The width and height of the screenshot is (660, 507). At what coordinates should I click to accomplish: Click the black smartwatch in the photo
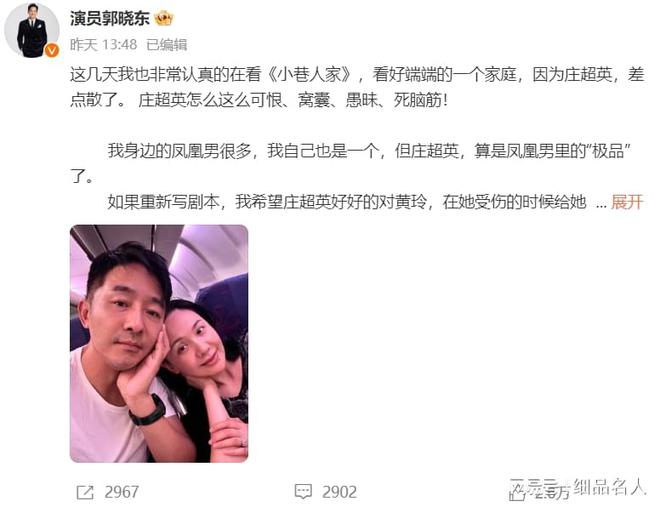(149, 412)
